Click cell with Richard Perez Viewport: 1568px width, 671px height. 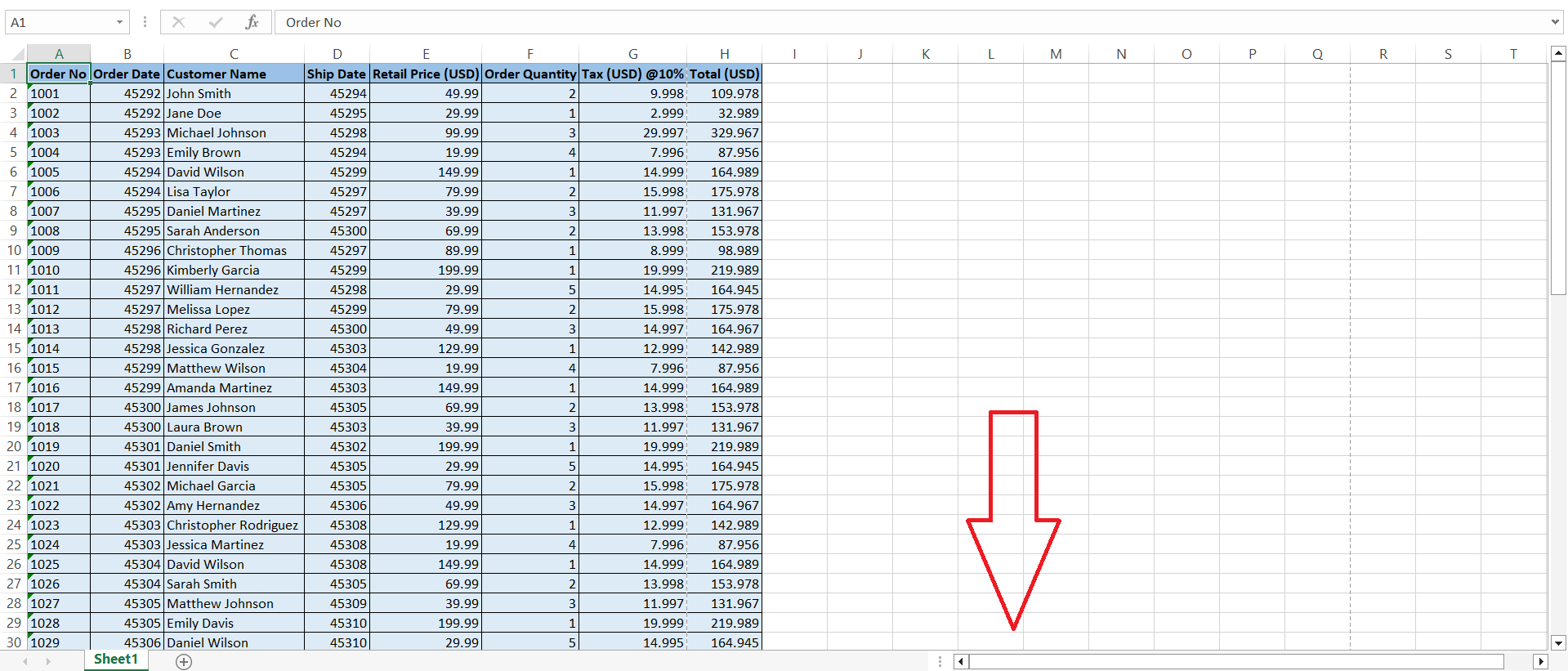(x=234, y=329)
